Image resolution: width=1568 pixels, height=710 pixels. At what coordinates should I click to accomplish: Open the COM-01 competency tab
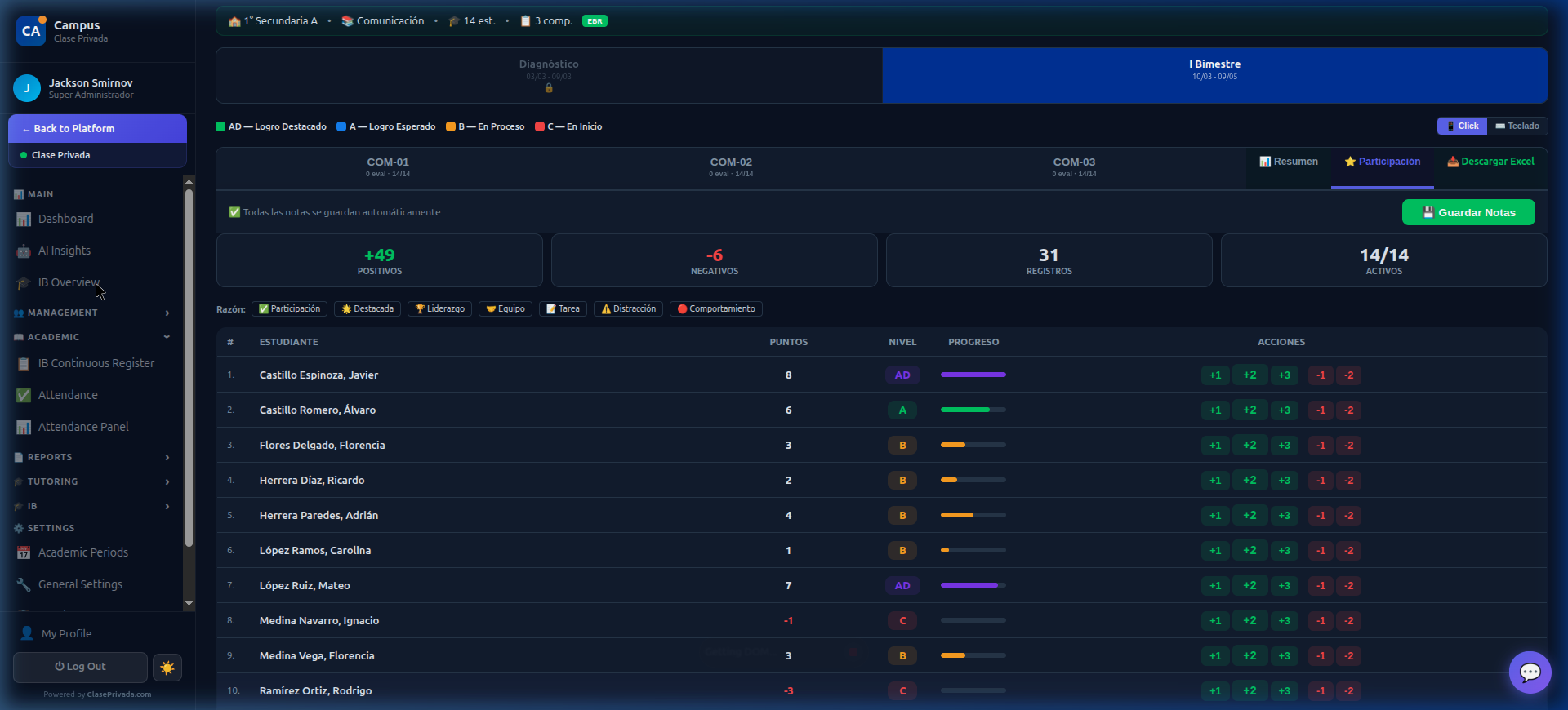pyautogui.click(x=388, y=167)
